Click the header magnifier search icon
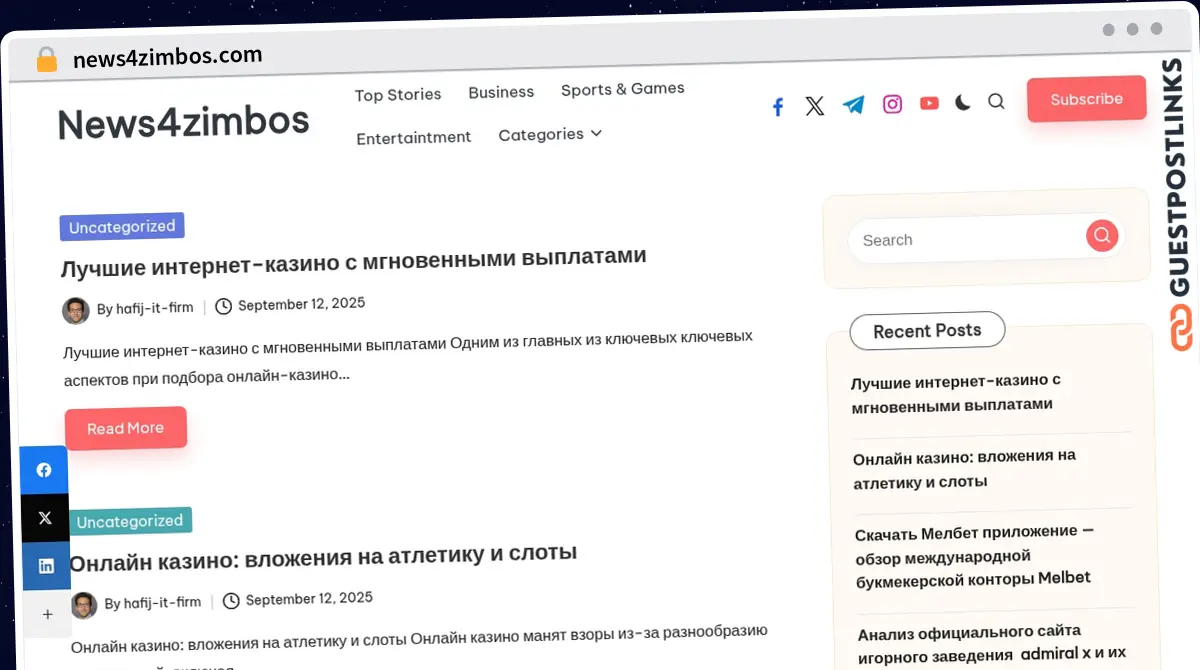1200x670 pixels. [996, 101]
